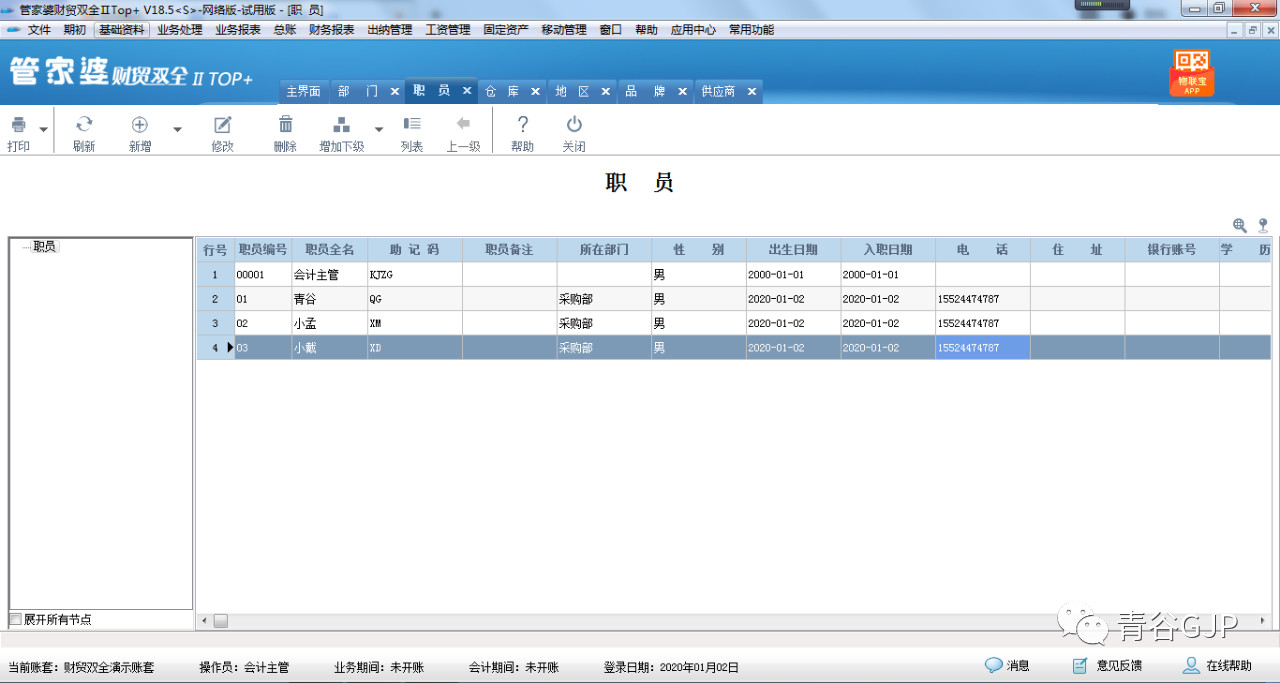Switch to the 供应商 tab
Image resolution: width=1280 pixels, height=683 pixels.
click(718, 91)
